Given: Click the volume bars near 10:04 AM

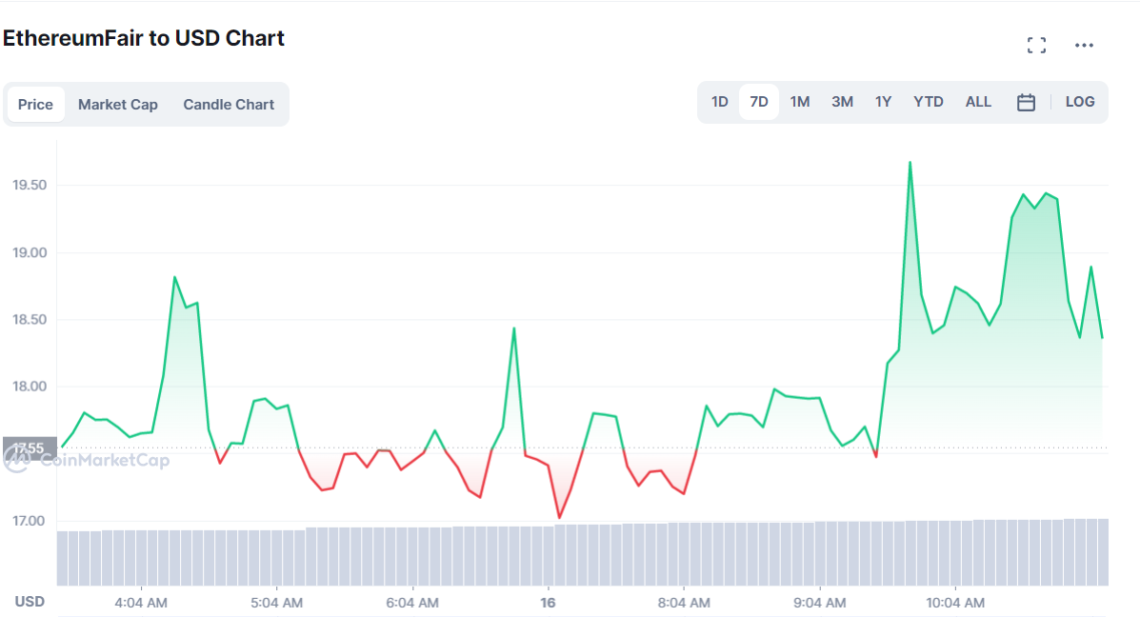Looking at the screenshot, I should pyautogui.click(x=956, y=553).
